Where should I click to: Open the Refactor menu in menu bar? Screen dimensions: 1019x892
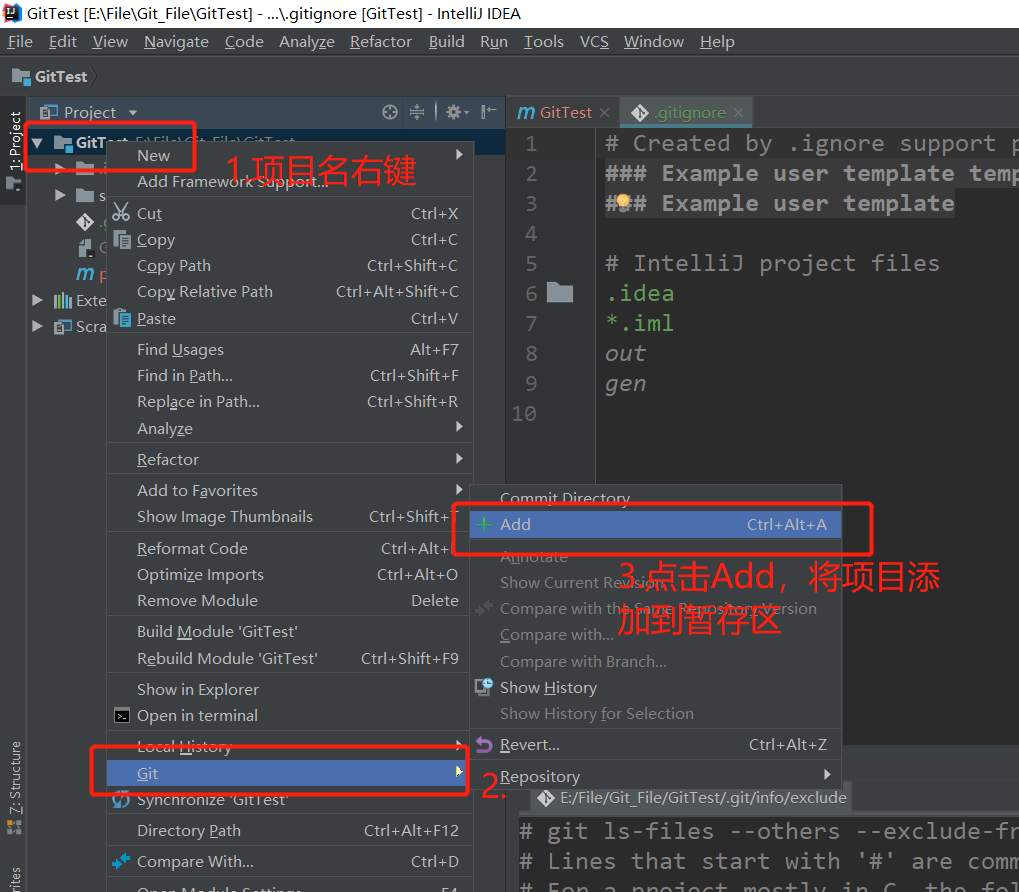point(381,42)
